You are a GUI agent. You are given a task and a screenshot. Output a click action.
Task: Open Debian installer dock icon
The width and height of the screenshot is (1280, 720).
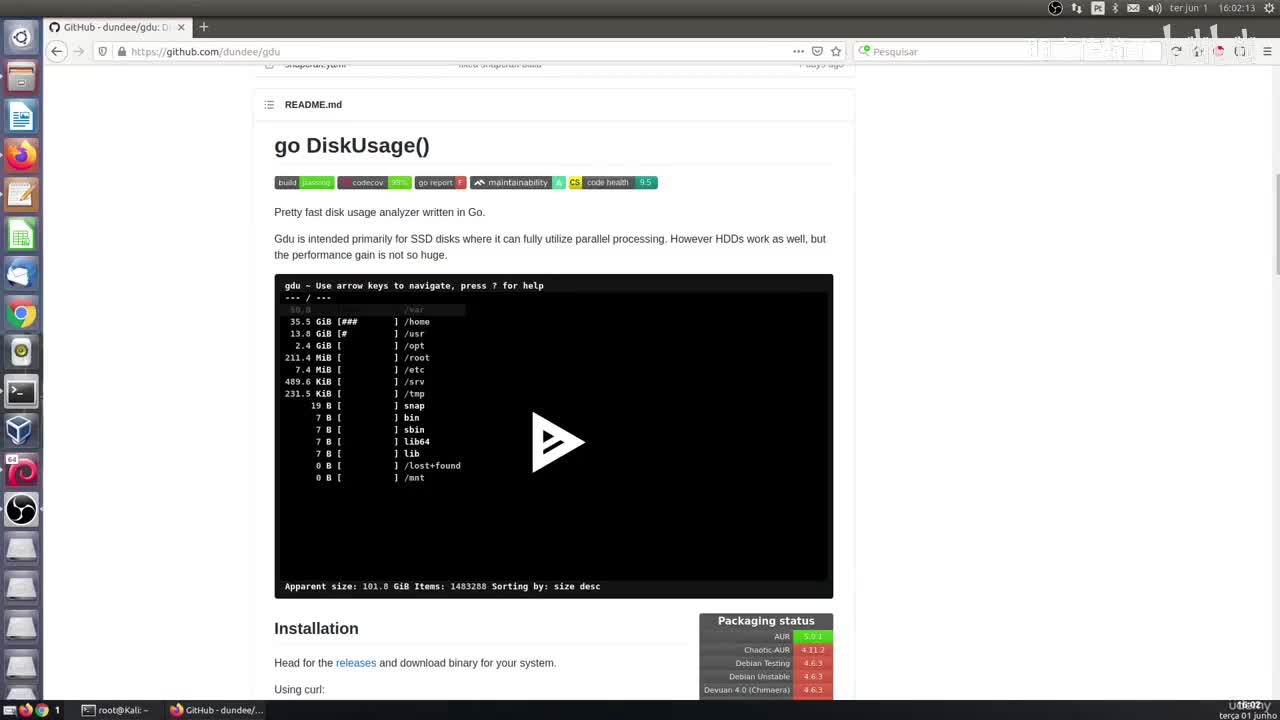pyautogui.click(x=21, y=470)
